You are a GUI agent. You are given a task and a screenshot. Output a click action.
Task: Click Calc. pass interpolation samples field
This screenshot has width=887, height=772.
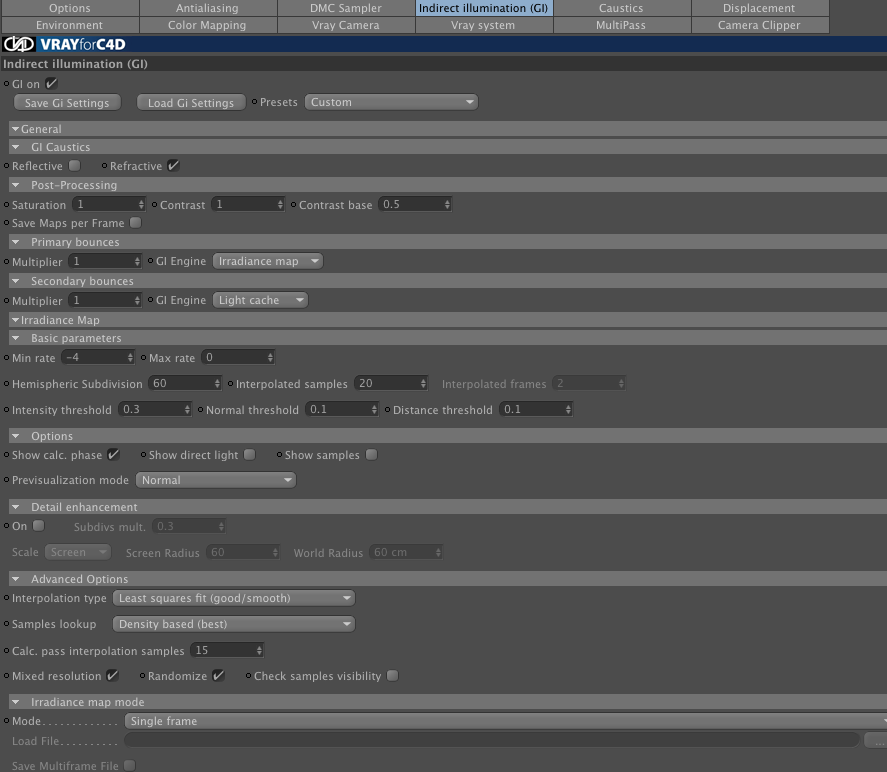tap(227, 650)
